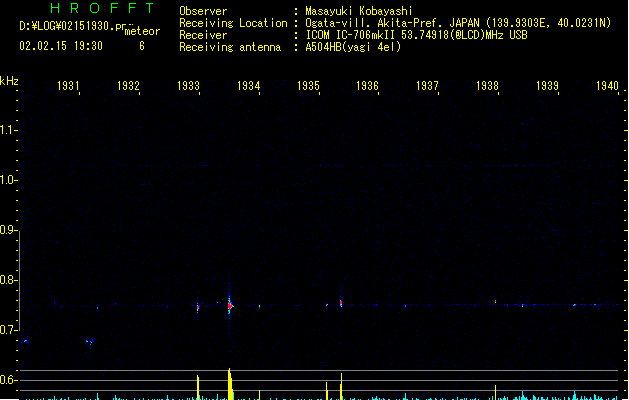Click the 1938 time axis marker
This screenshot has width=629, height=400.
(x=487, y=85)
